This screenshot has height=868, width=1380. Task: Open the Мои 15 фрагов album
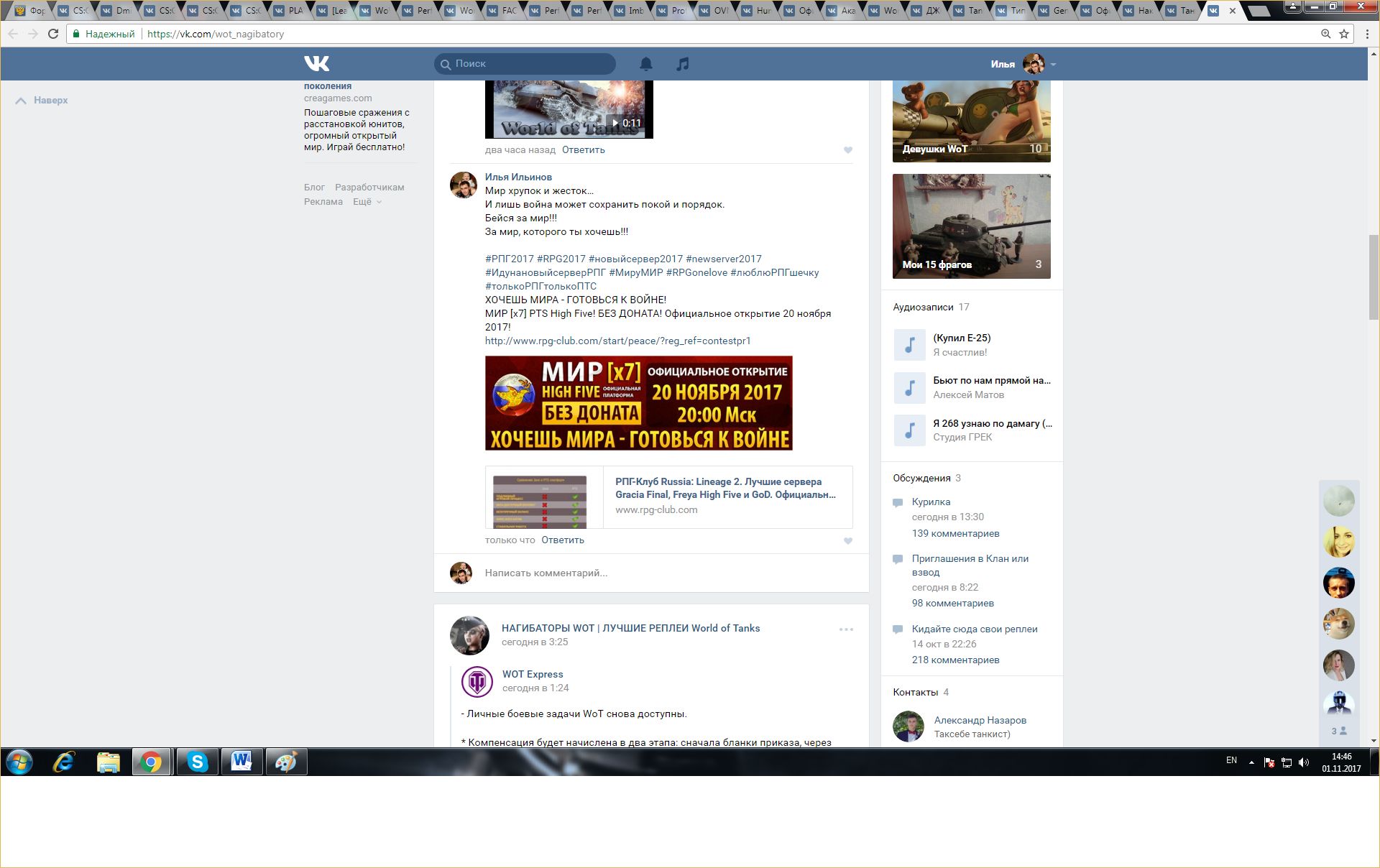tap(972, 226)
